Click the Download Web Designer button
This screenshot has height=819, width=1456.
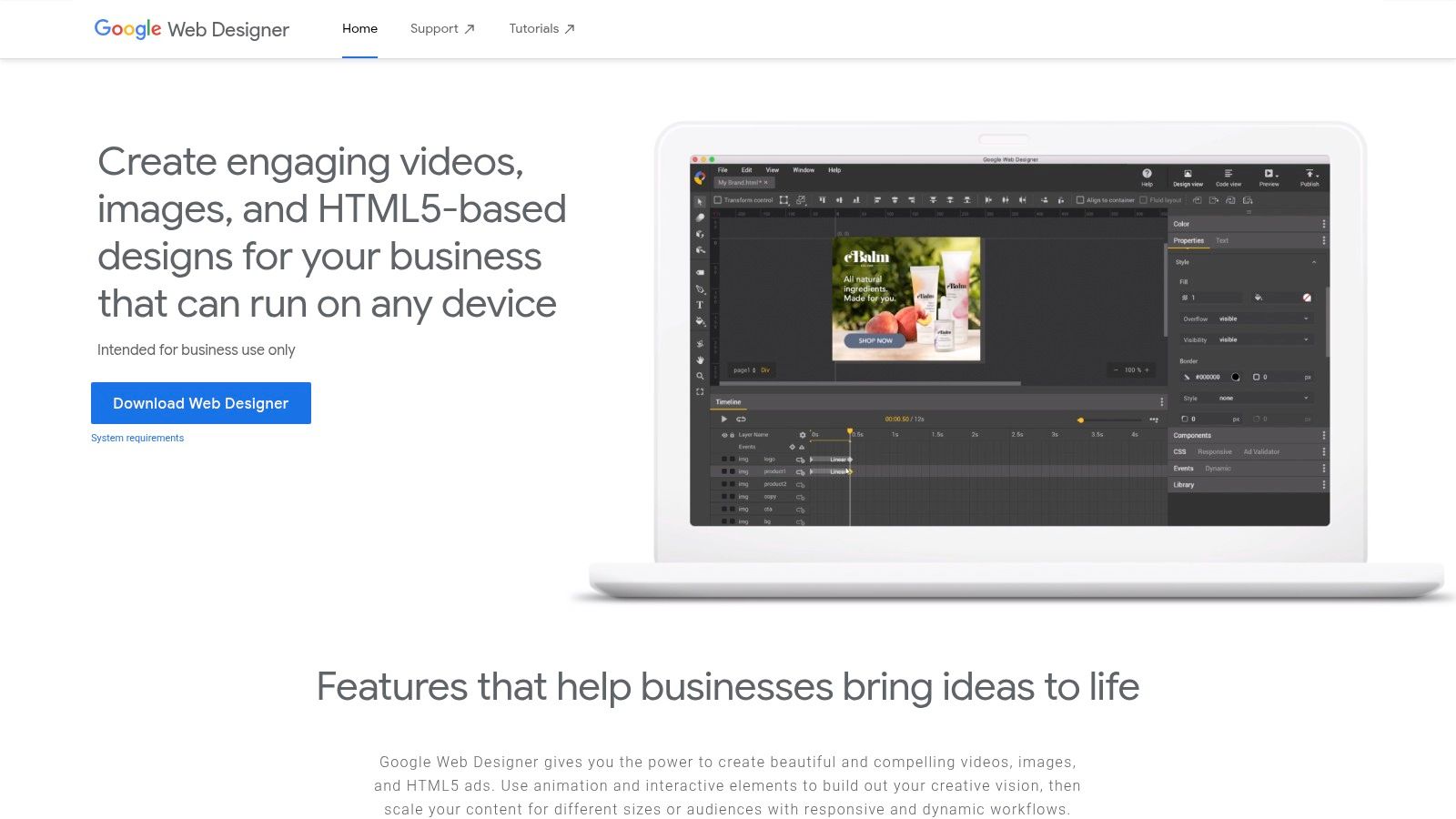200,403
